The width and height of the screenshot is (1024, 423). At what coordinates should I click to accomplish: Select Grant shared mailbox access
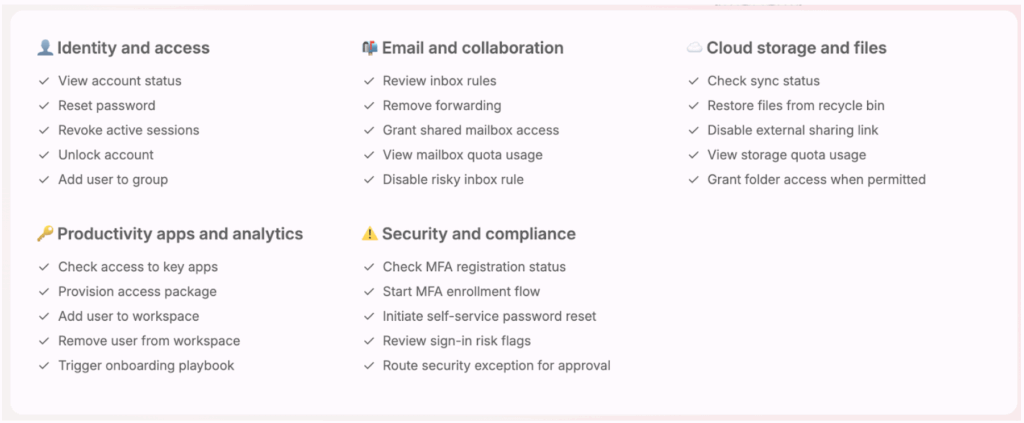[x=471, y=130]
